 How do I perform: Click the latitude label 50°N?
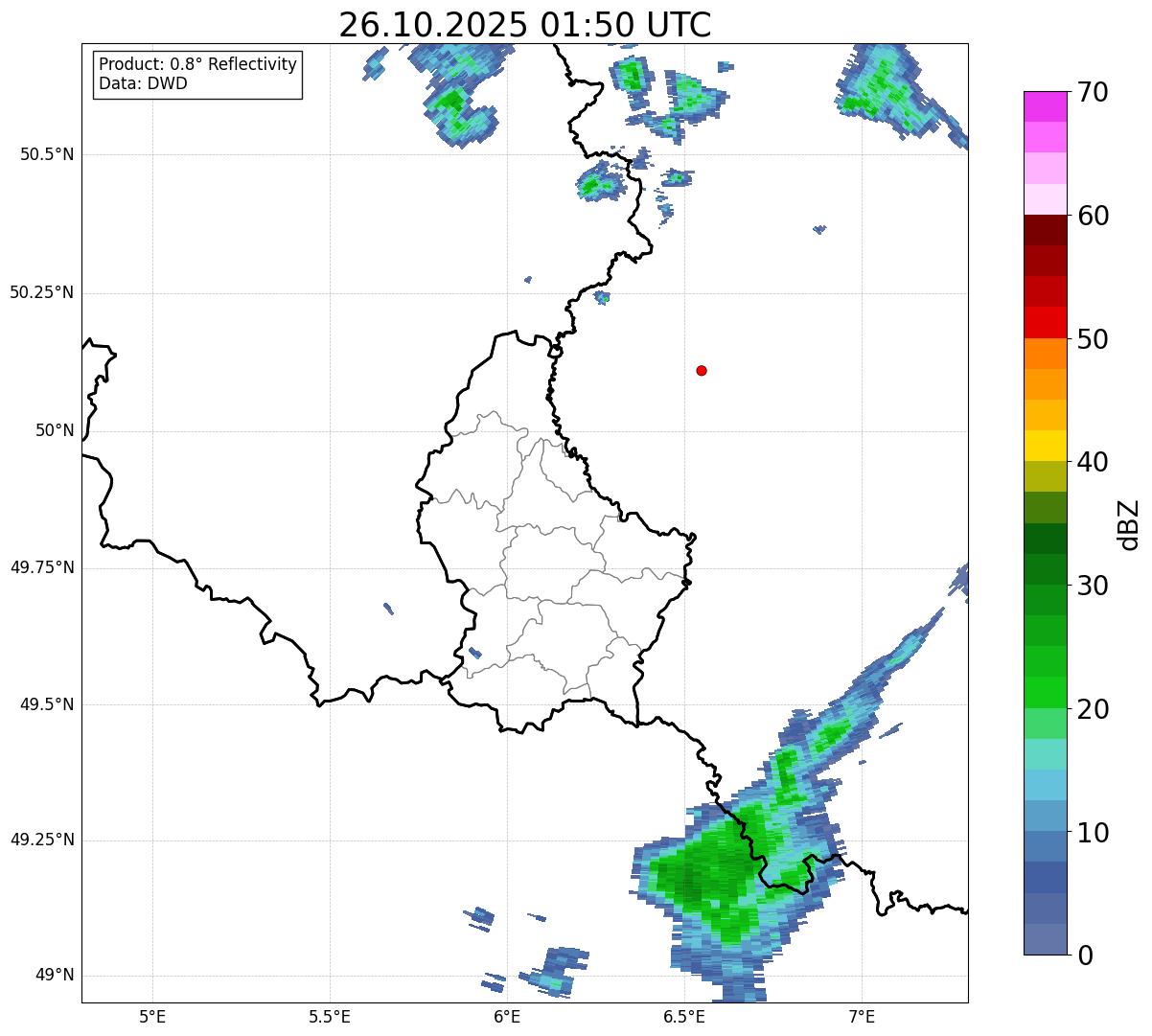click(x=55, y=430)
